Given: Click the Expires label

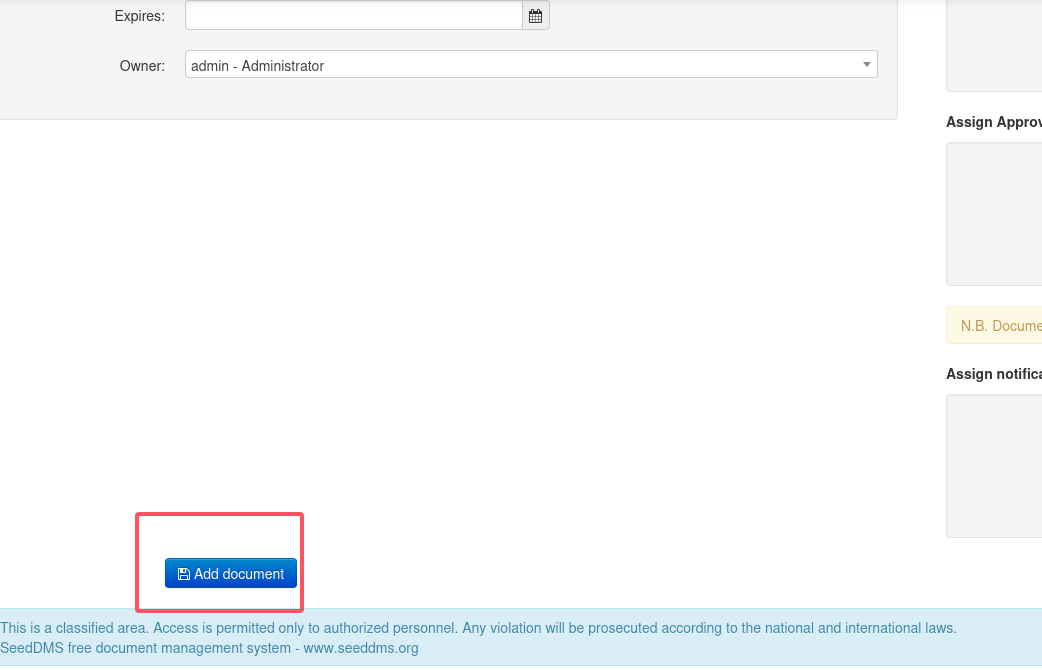Looking at the screenshot, I should 140,16.
